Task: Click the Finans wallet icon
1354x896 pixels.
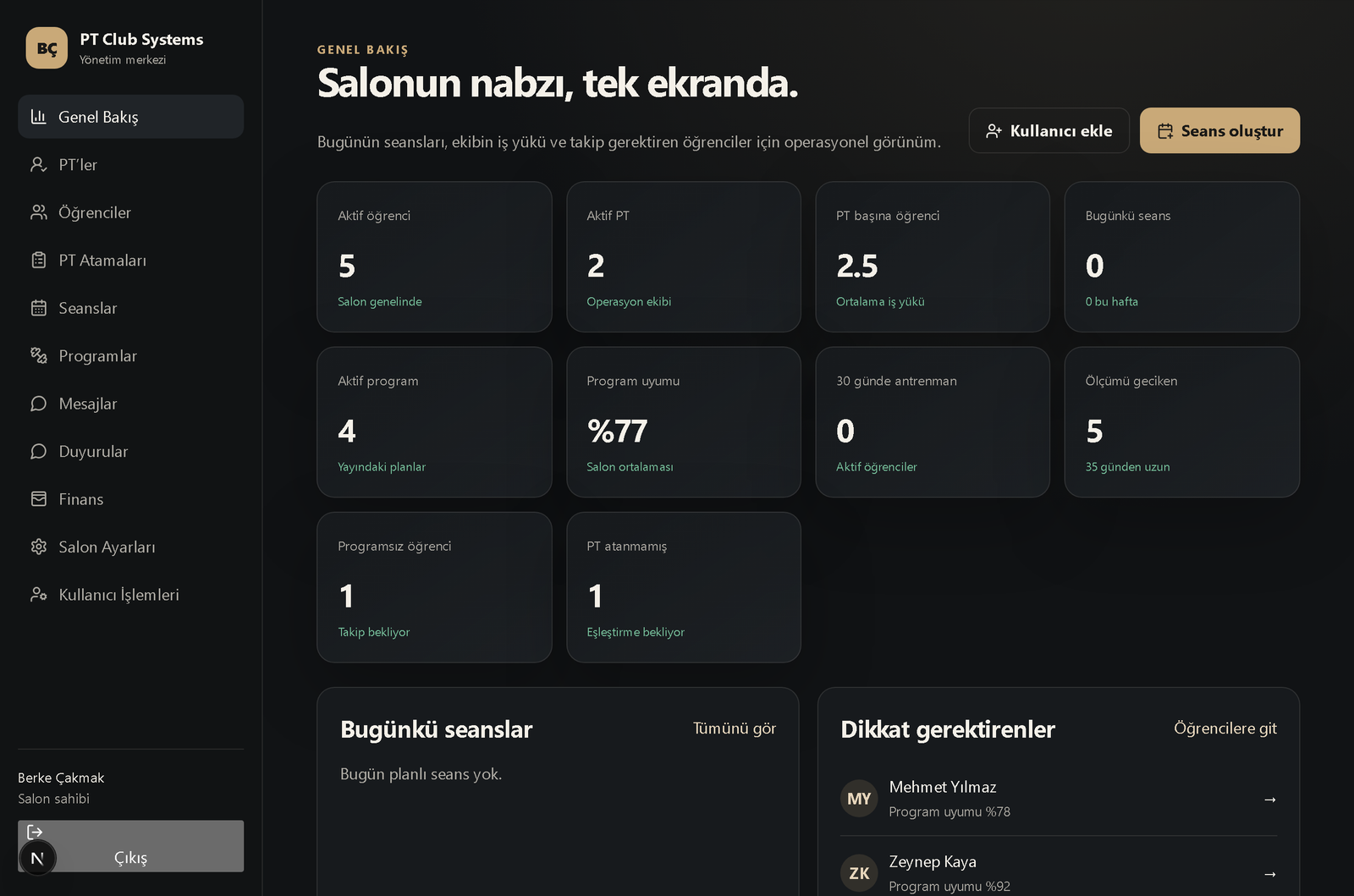Action: point(38,499)
